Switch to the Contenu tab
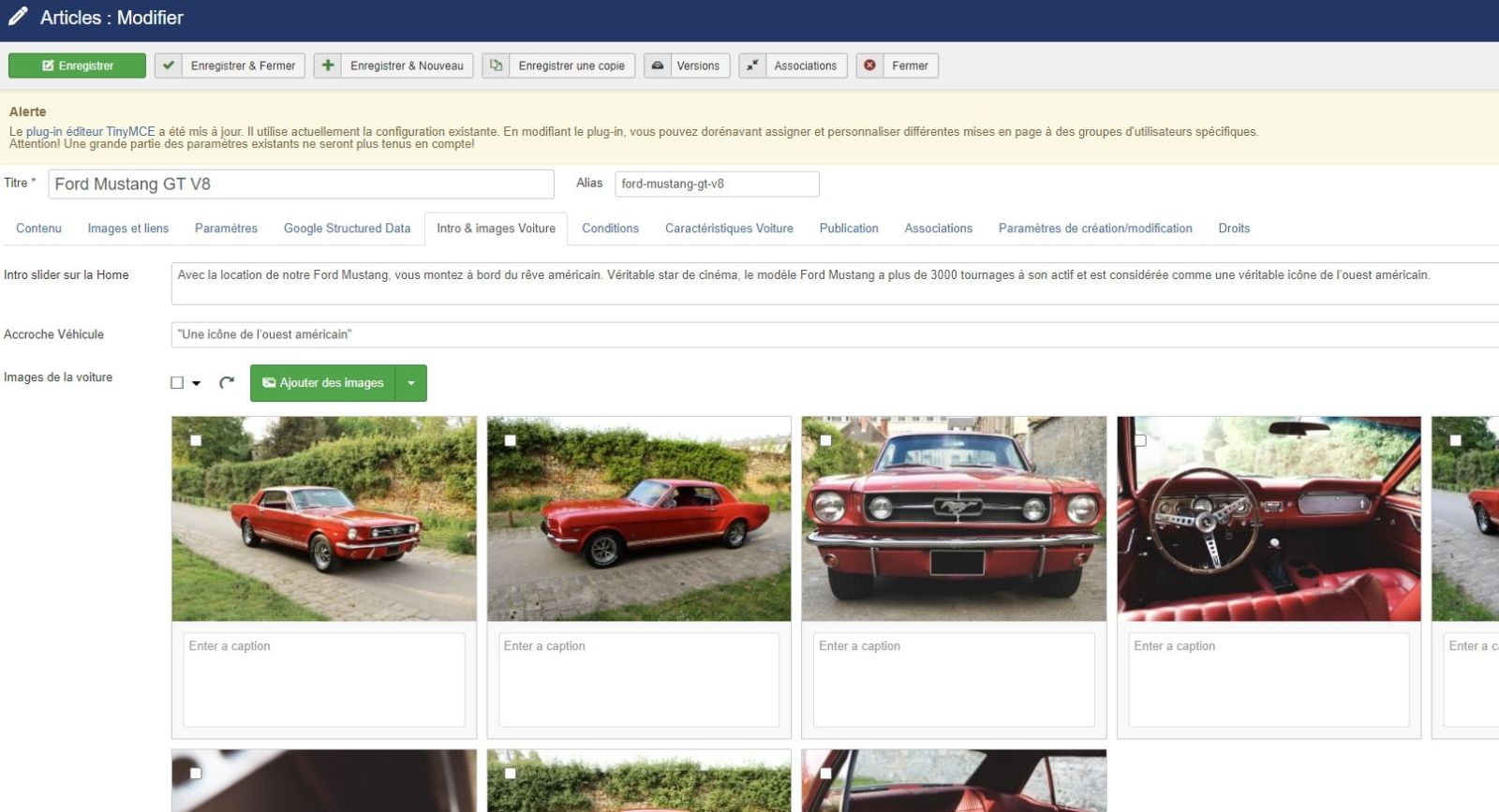The height and width of the screenshot is (812, 1499). 38,229
